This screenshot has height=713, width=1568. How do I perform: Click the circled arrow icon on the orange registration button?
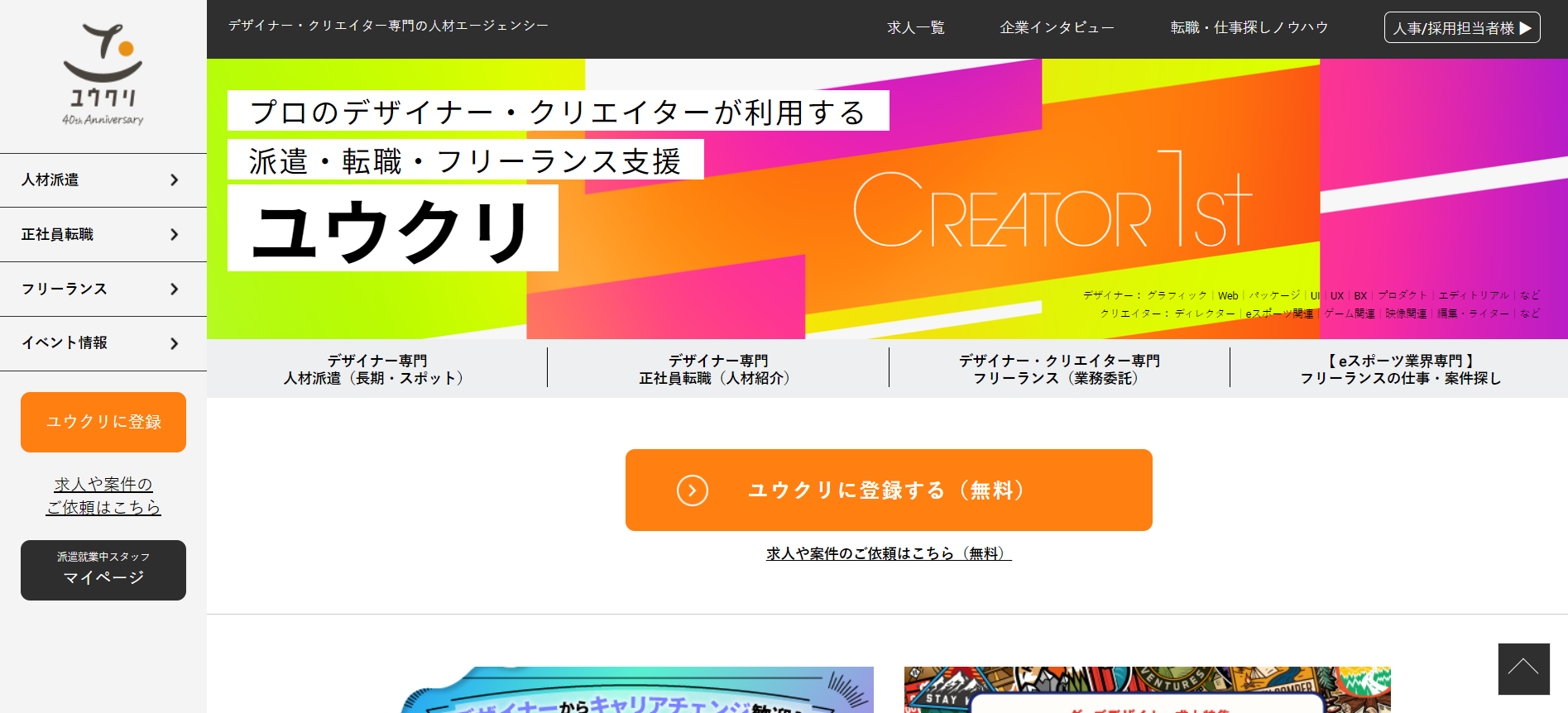click(x=692, y=490)
